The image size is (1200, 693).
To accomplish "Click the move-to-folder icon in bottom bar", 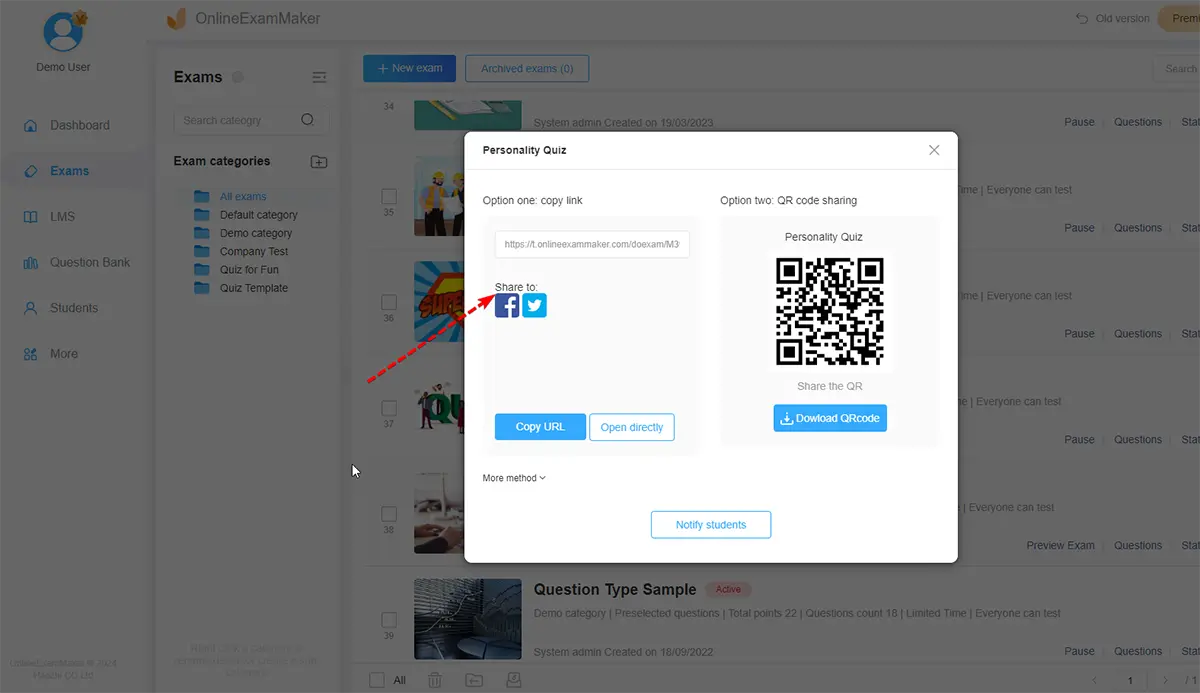I will tap(474, 680).
